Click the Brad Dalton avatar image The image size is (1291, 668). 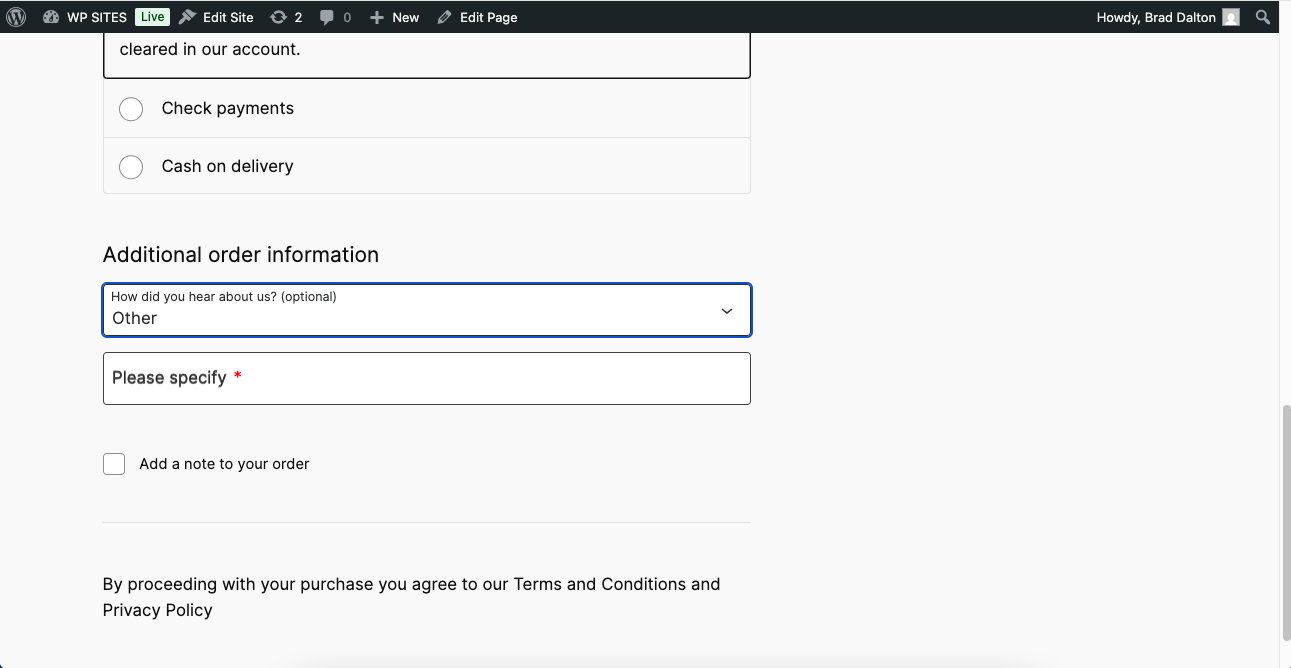(1231, 17)
